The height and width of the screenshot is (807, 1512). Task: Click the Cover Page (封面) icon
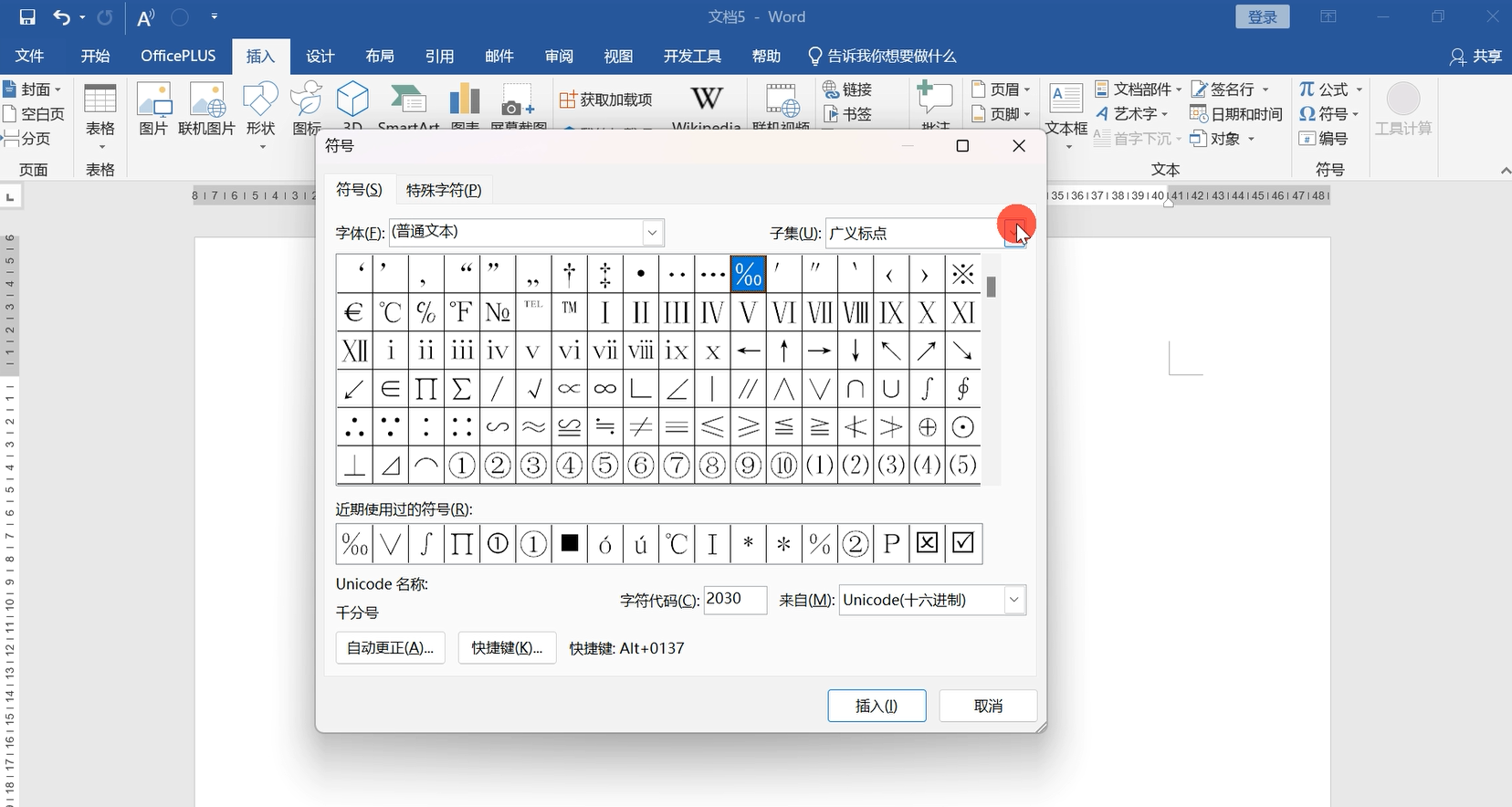coord(11,89)
